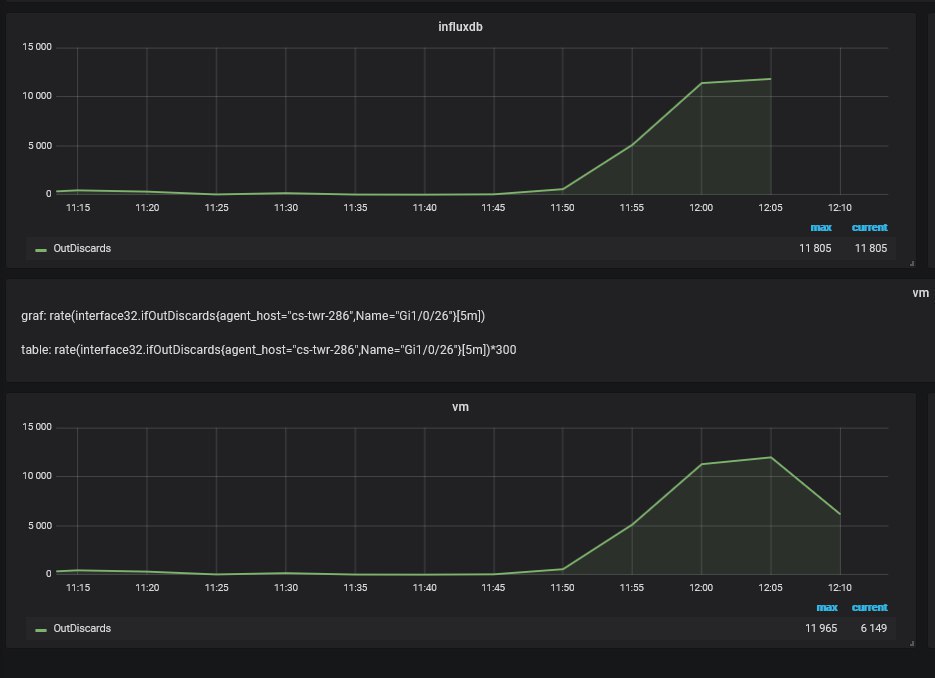Click the vm title of the text panel

point(920,293)
